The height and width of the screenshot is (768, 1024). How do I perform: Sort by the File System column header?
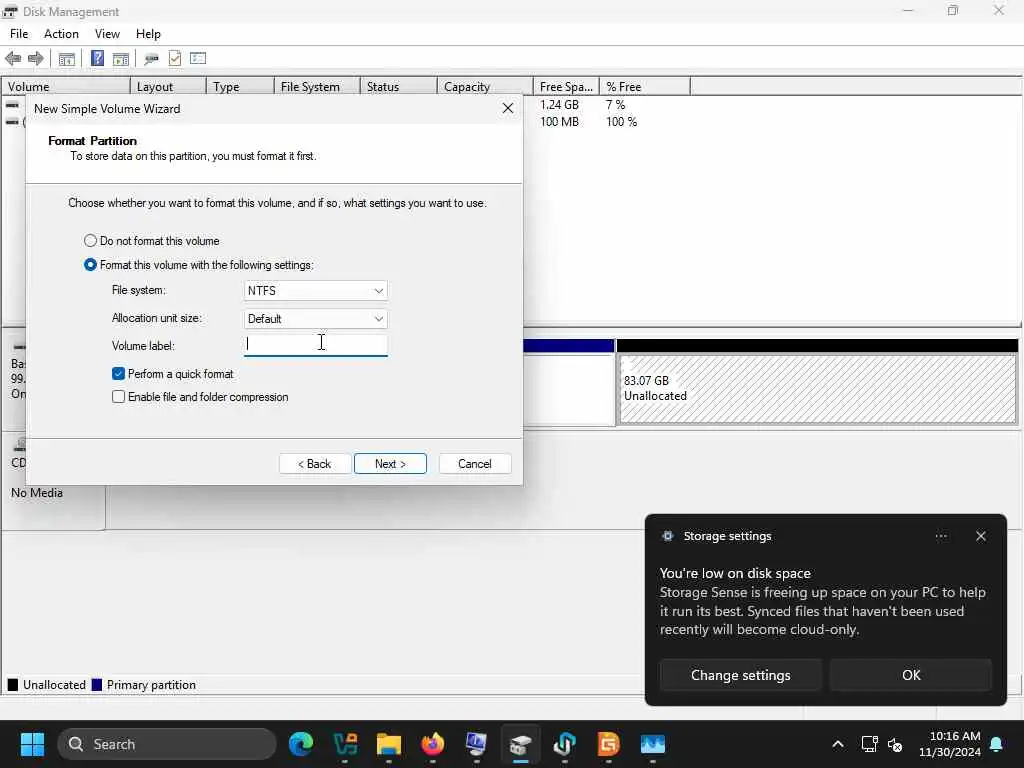tap(317, 86)
